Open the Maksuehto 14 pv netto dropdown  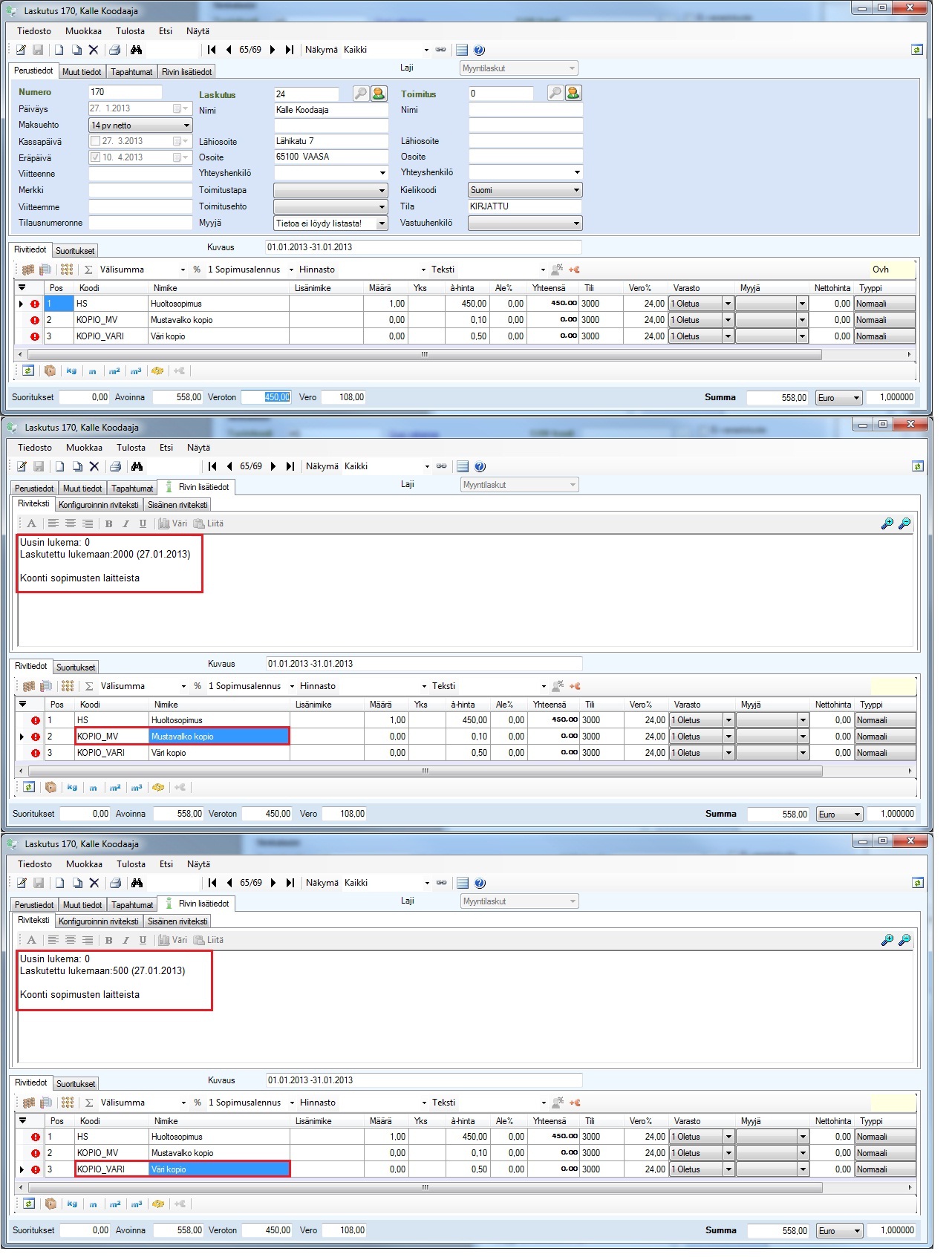click(186, 125)
